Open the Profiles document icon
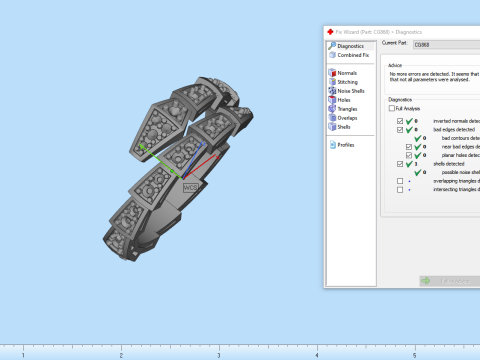 point(333,145)
